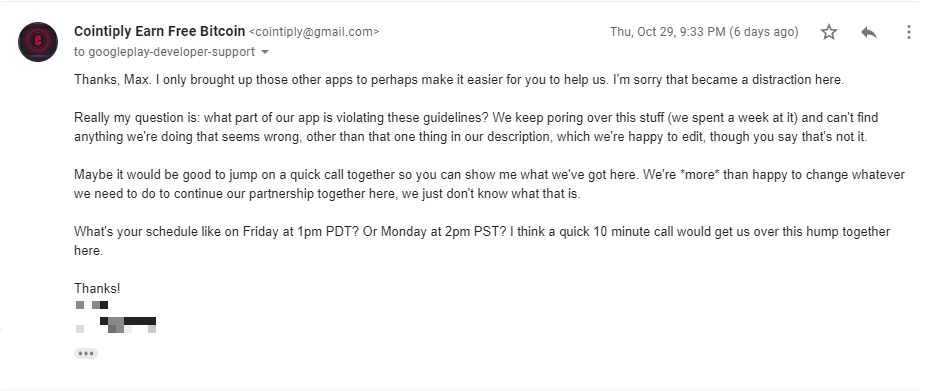
Task: Click the paragraph starting "Maybe it would be good"
Action: [x=489, y=184]
